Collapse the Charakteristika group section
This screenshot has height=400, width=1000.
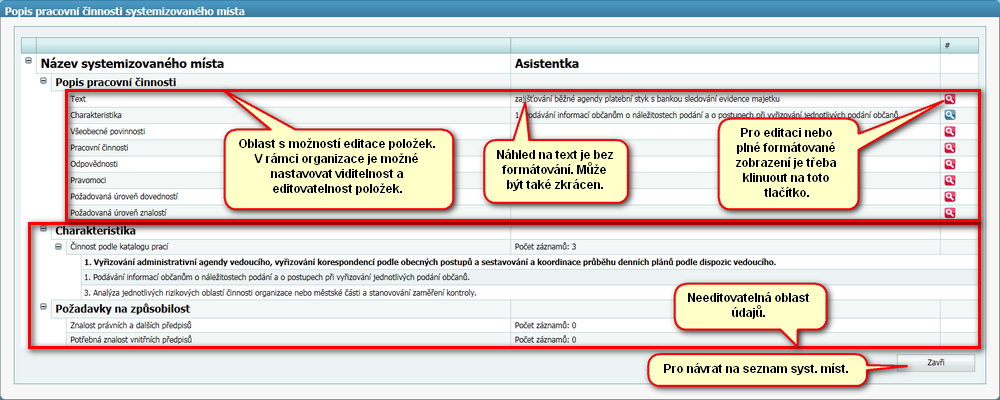click(43, 229)
